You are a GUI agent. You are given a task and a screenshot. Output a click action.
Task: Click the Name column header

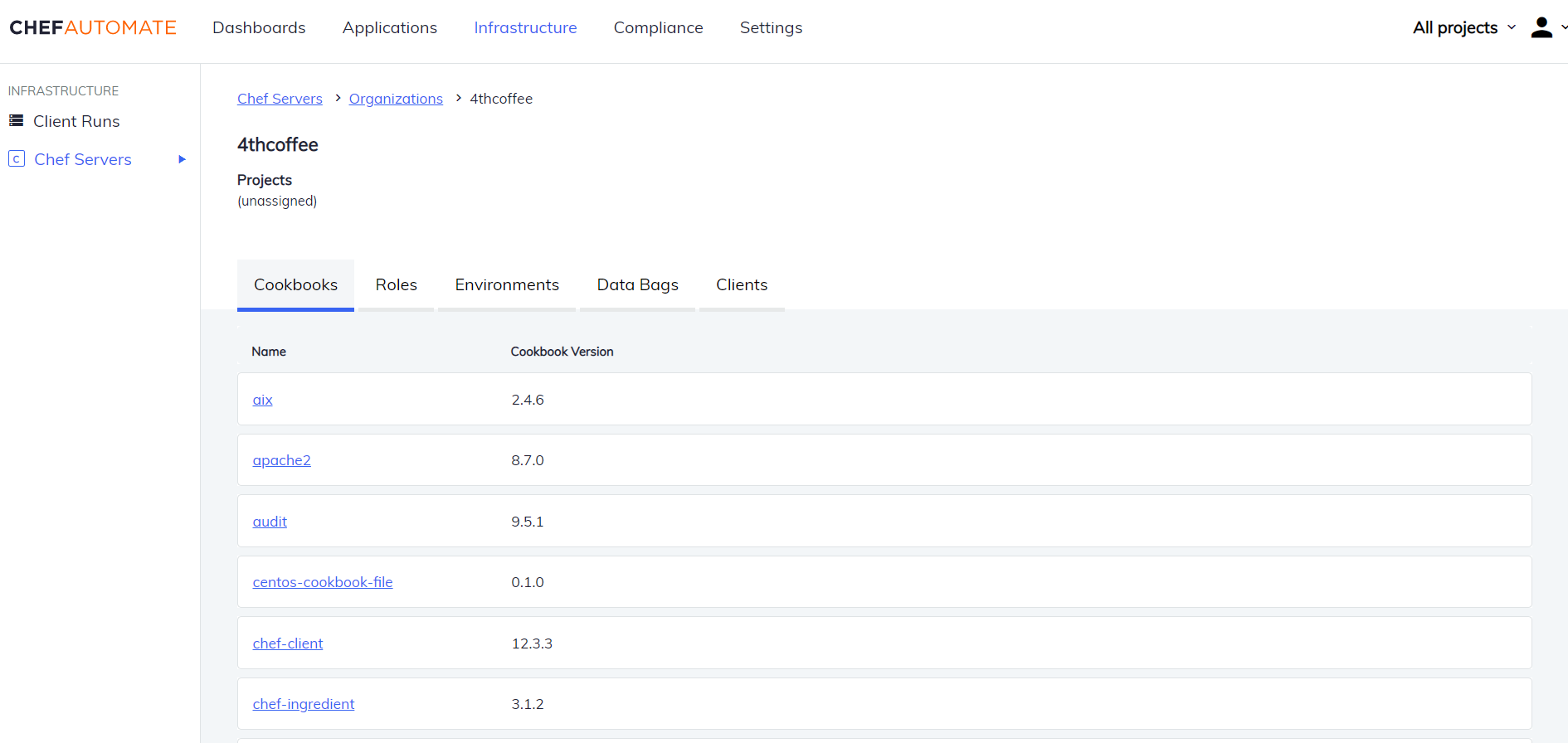[269, 352]
